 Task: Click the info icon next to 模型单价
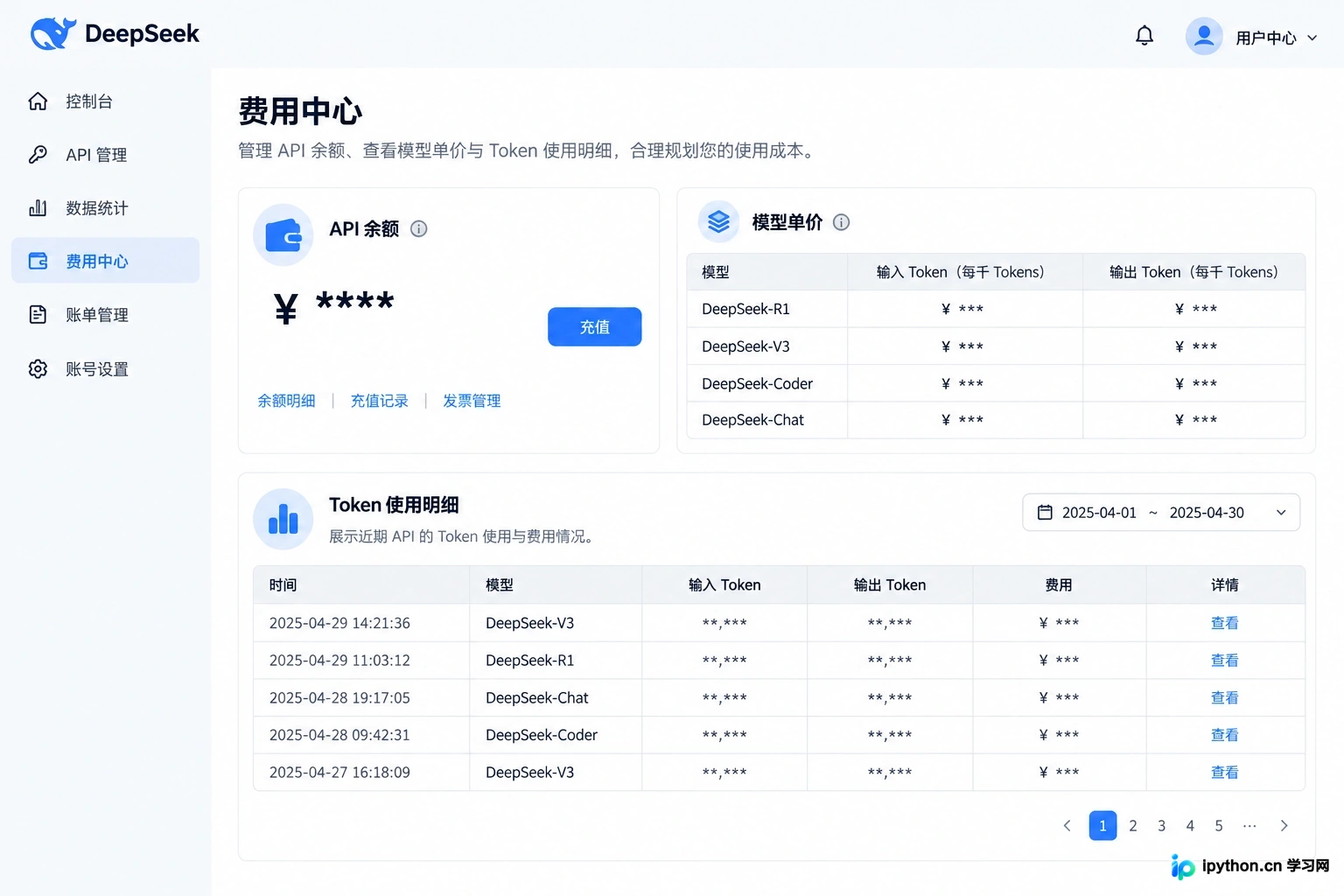[x=841, y=222]
